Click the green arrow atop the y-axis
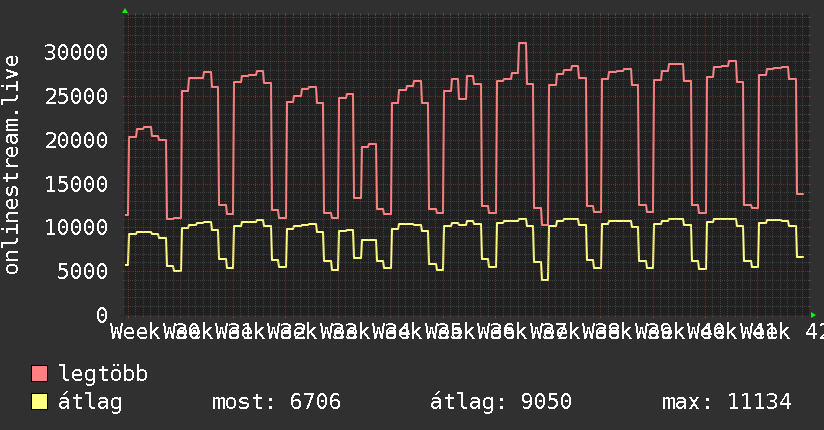This screenshot has width=824, height=430. pos(125,11)
